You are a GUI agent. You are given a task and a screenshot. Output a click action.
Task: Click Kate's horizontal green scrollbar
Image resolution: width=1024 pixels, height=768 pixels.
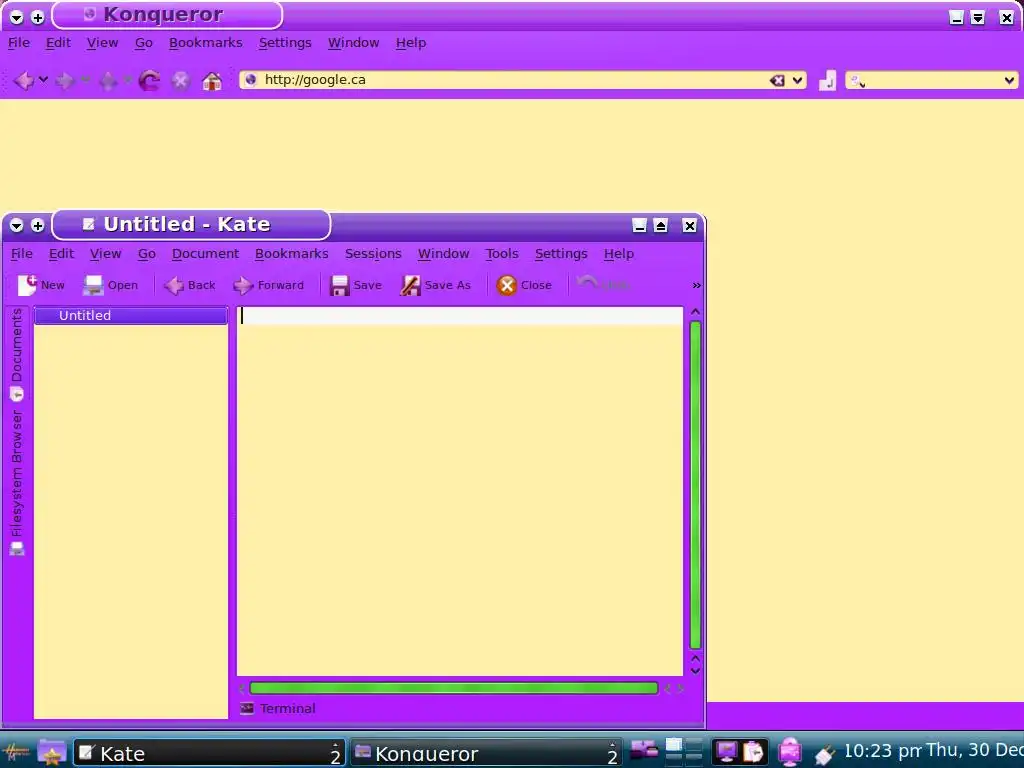tap(453, 688)
